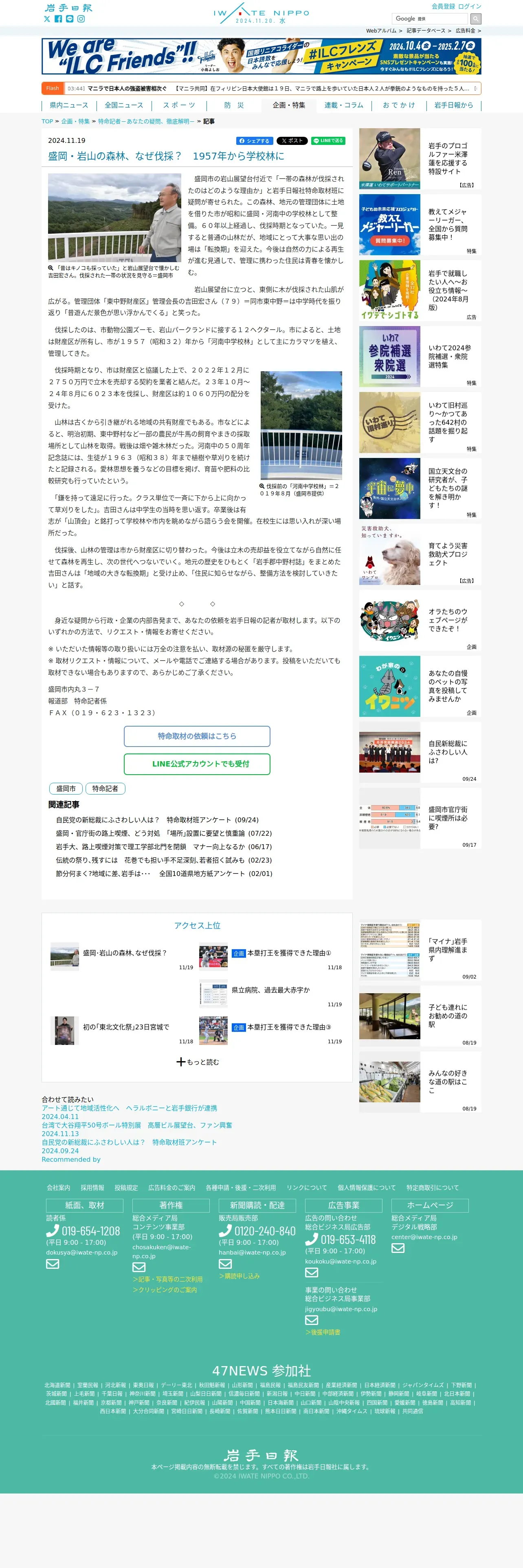Click the 特命取材の依頼はこちら button
The image size is (523, 1568).
point(197,736)
